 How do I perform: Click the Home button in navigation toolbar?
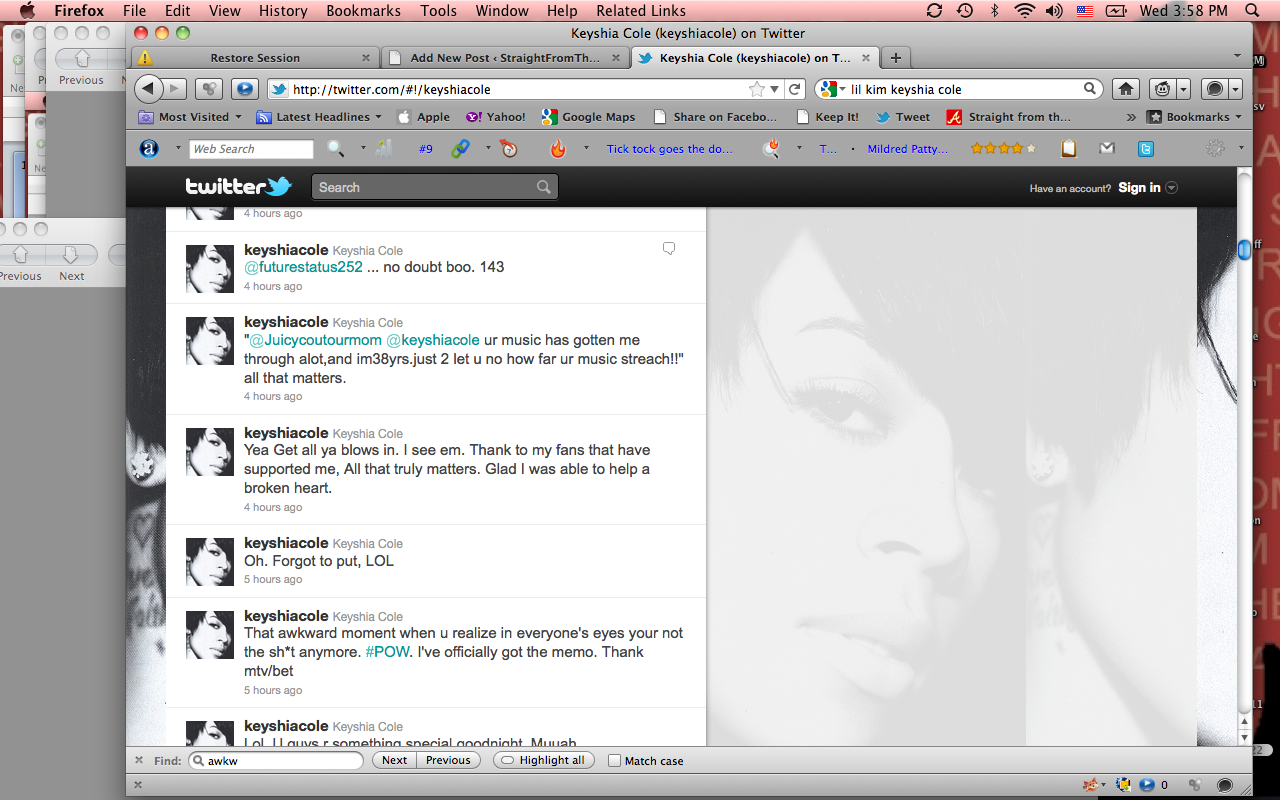click(1126, 89)
